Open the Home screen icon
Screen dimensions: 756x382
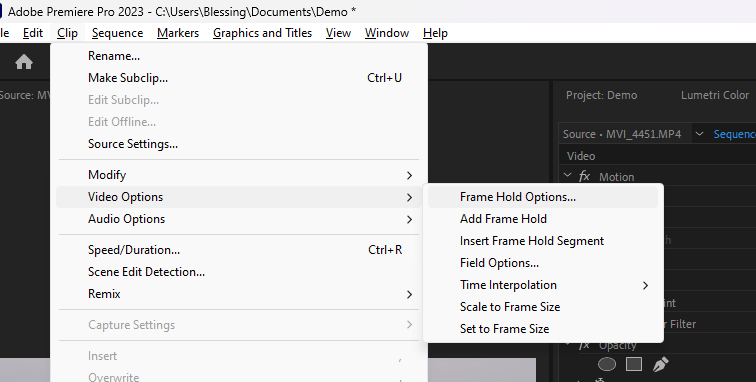coord(24,62)
